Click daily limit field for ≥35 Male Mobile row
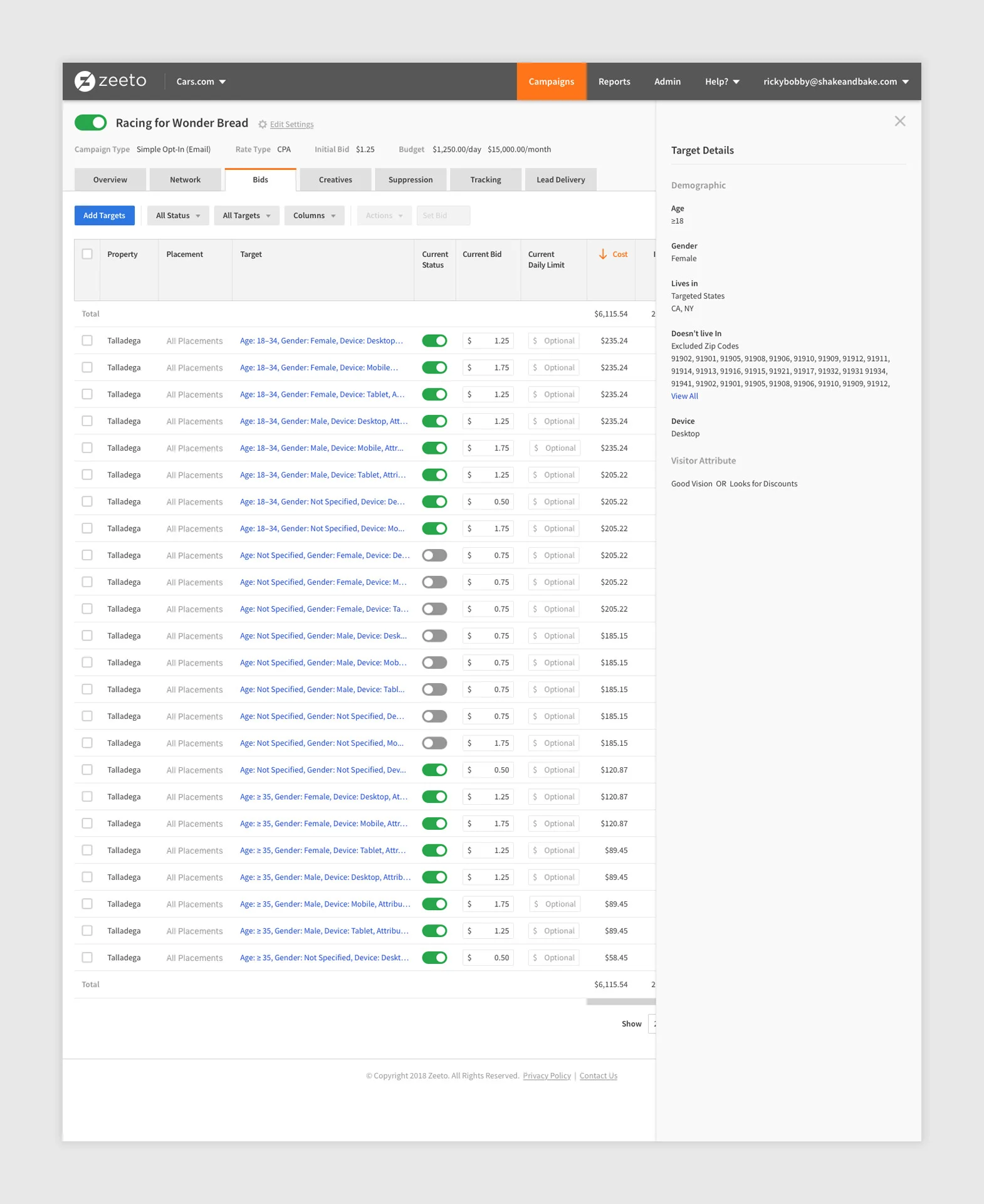 [x=555, y=904]
